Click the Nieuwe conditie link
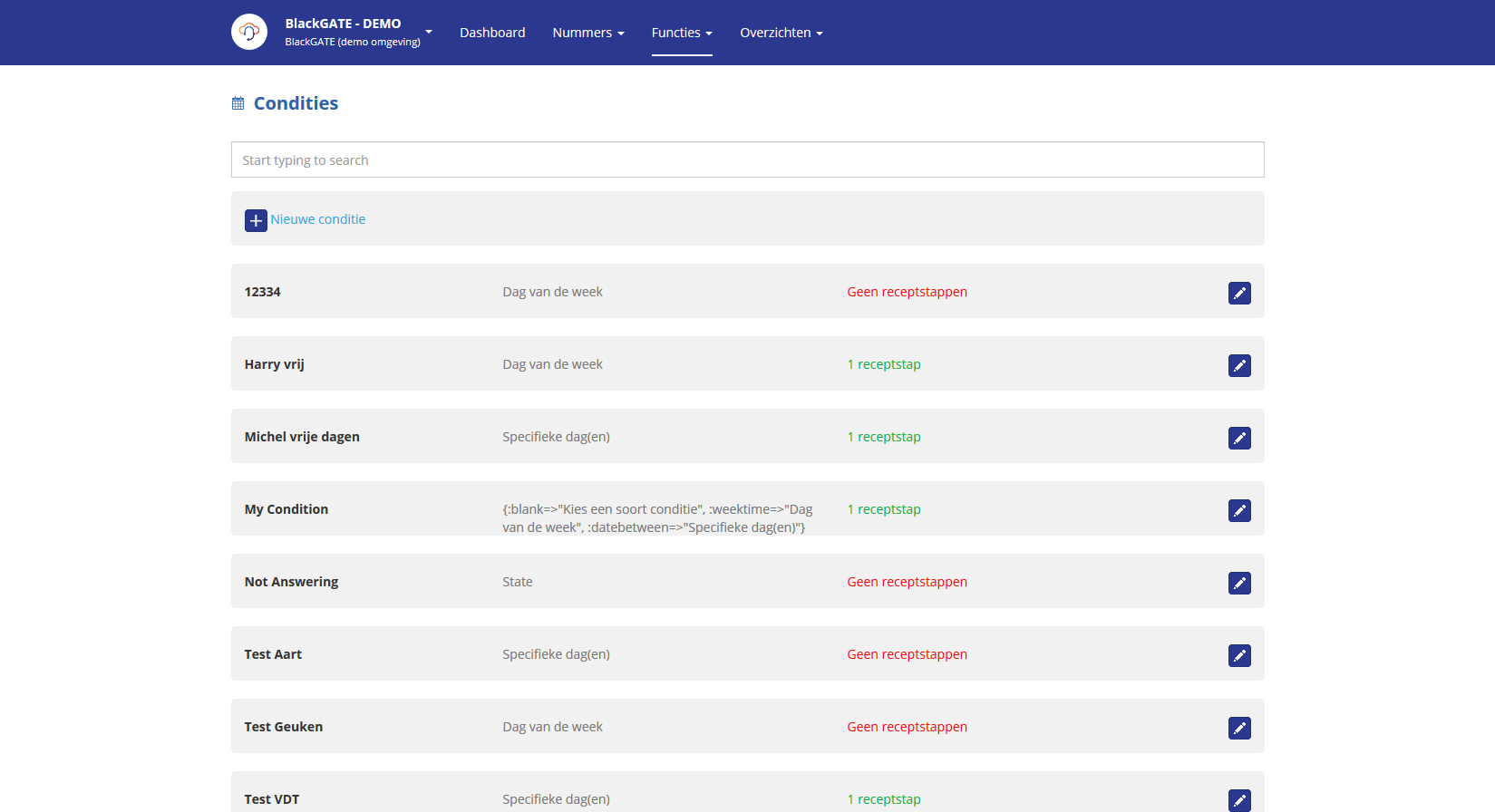1495x812 pixels. point(317,219)
